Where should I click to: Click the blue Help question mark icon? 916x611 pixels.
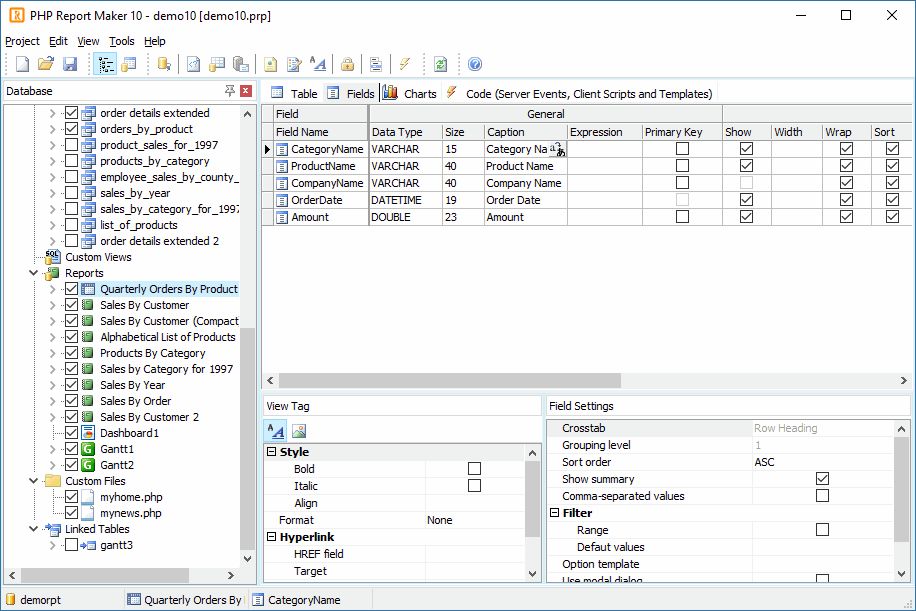pos(475,64)
